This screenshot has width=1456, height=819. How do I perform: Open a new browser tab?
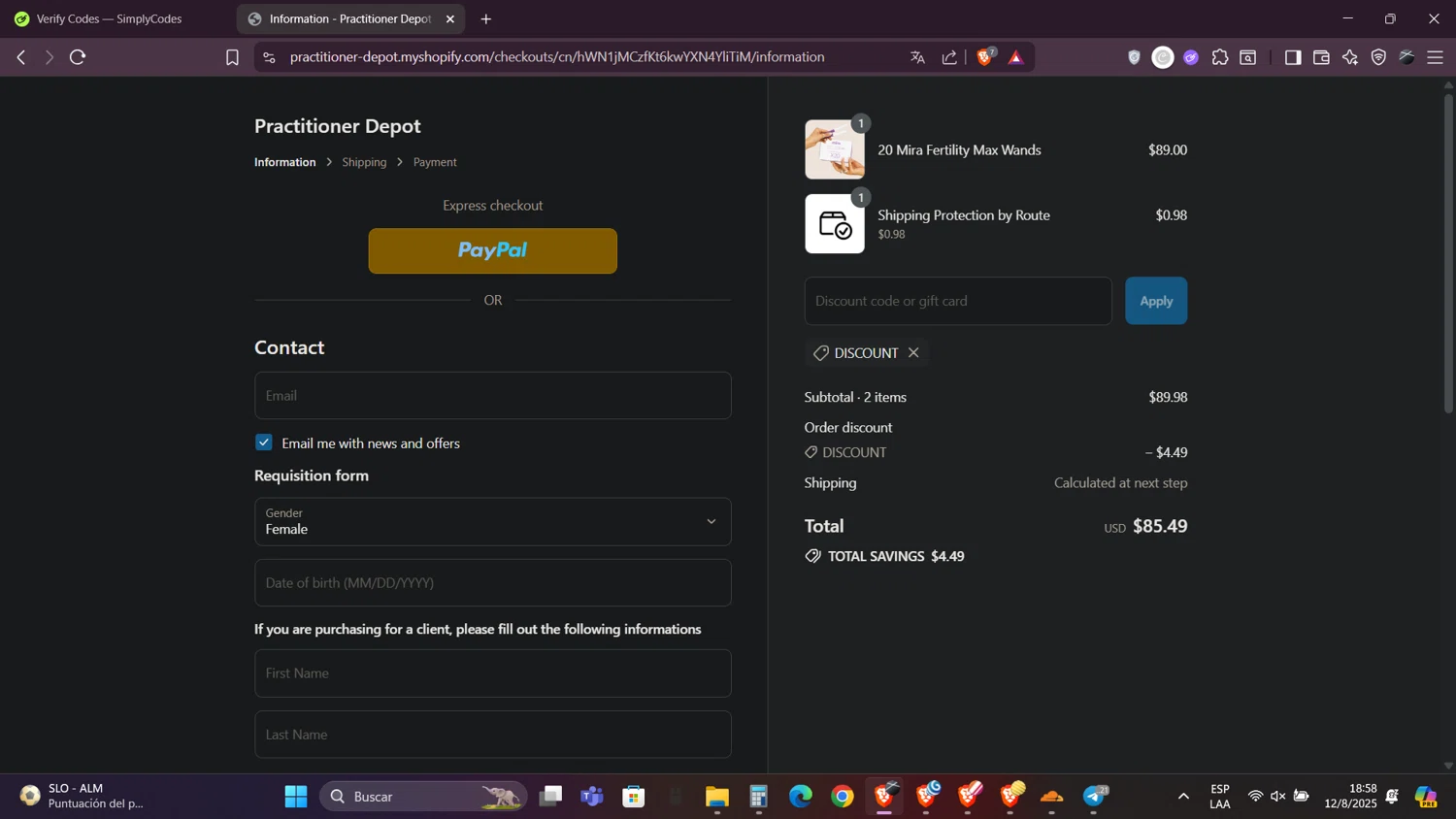486,18
